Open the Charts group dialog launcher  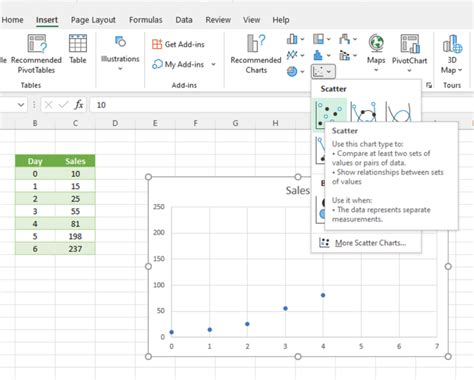429,85
